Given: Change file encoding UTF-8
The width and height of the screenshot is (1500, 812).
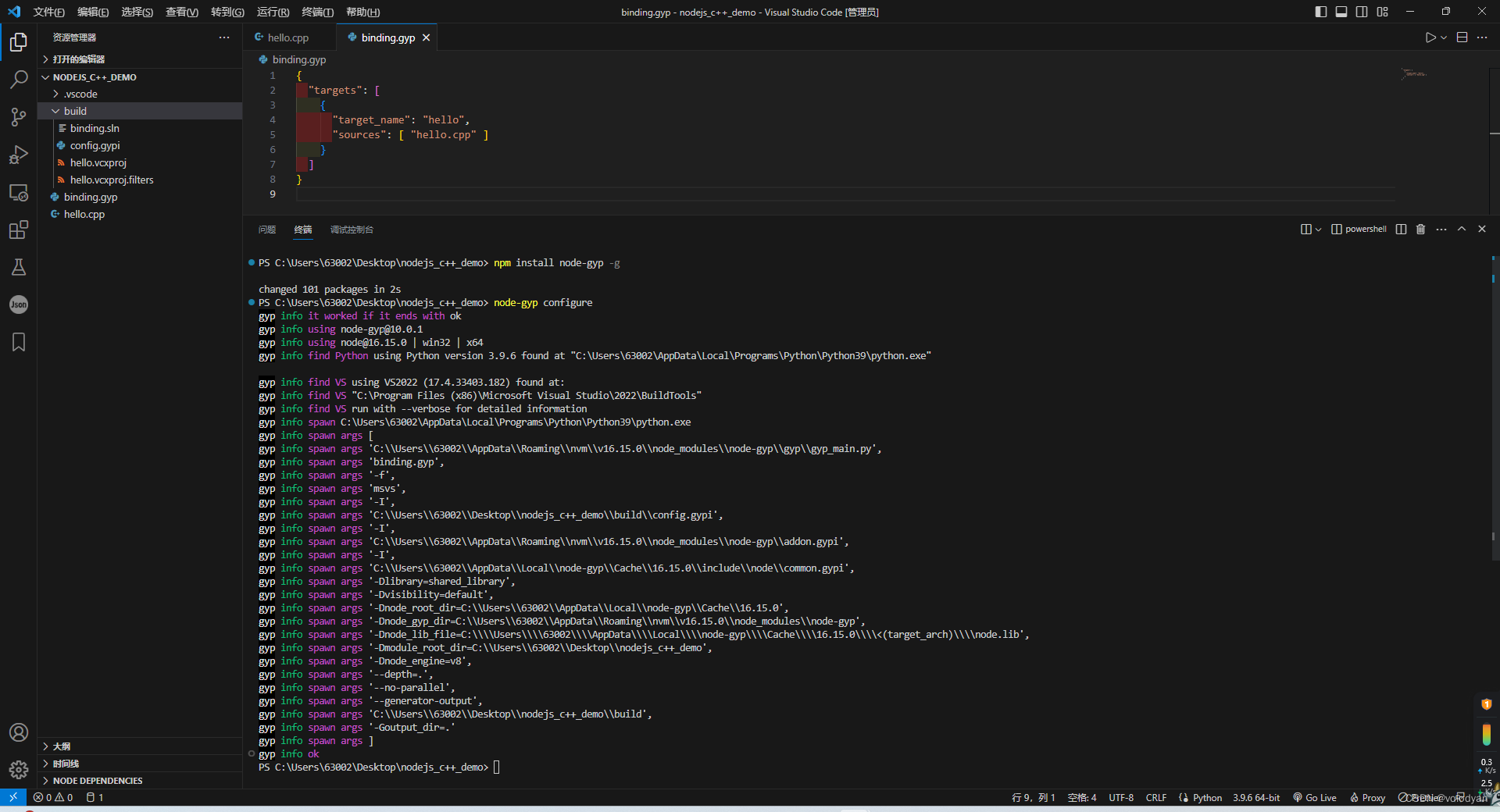Looking at the screenshot, I should [x=1121, y=797].
